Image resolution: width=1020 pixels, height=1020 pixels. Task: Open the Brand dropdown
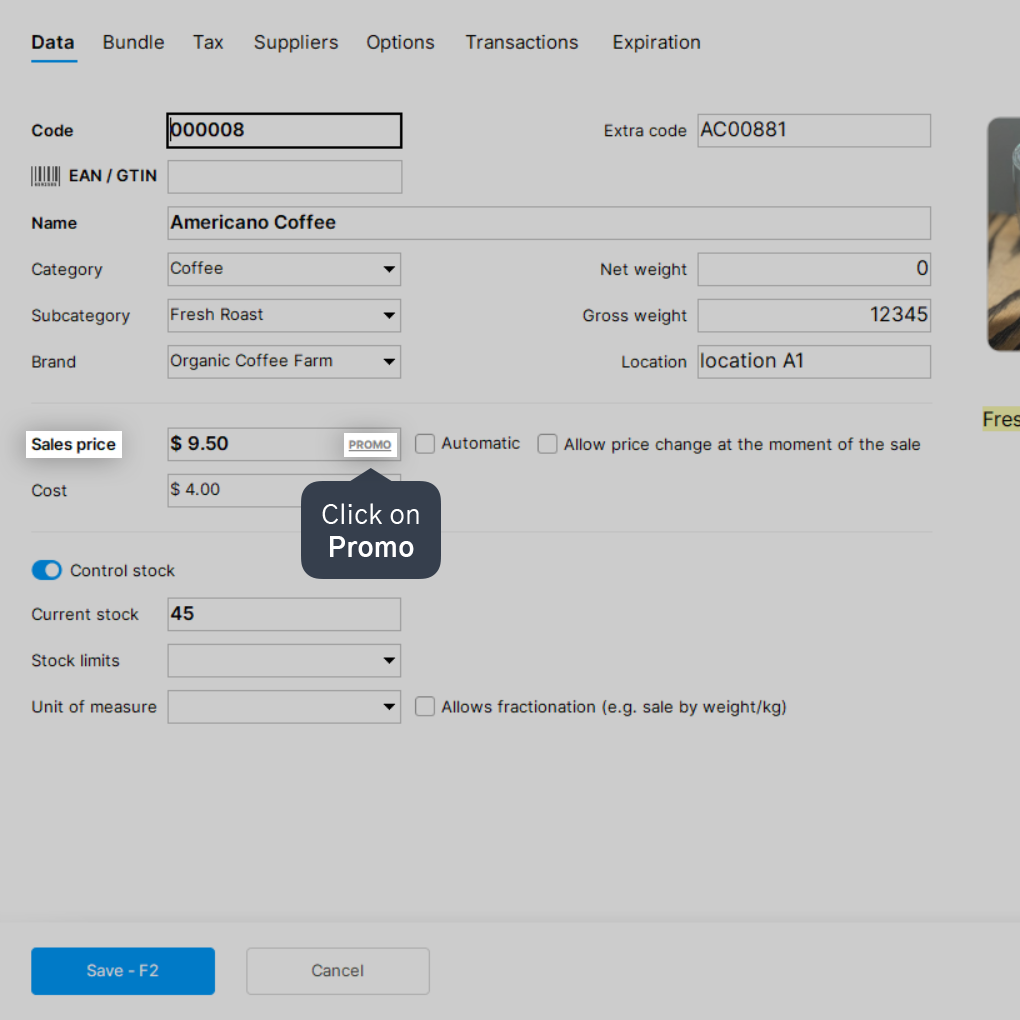click(x=284, y=362)
